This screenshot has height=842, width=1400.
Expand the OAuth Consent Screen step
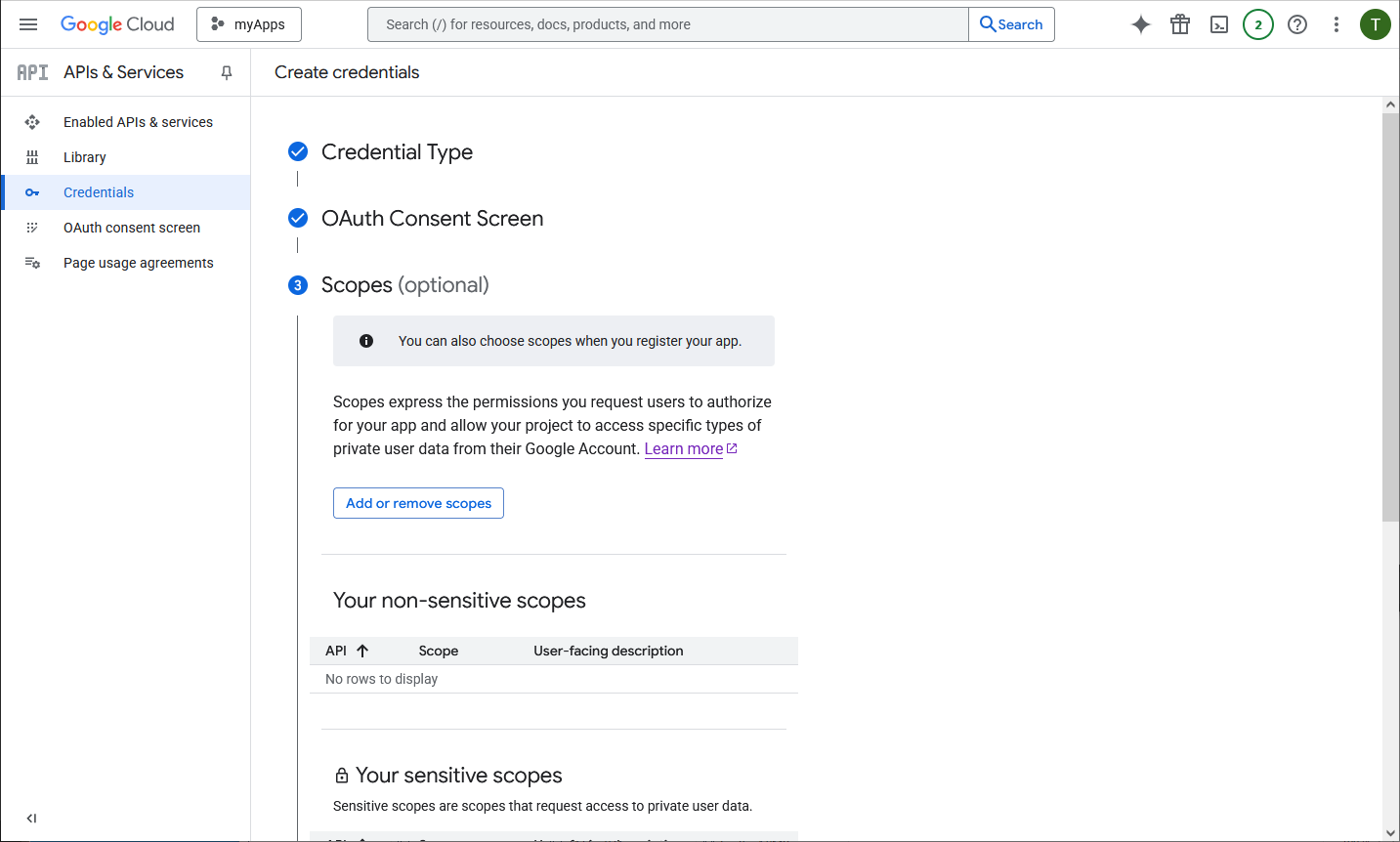pyautogui.click(x=432, y=218)
